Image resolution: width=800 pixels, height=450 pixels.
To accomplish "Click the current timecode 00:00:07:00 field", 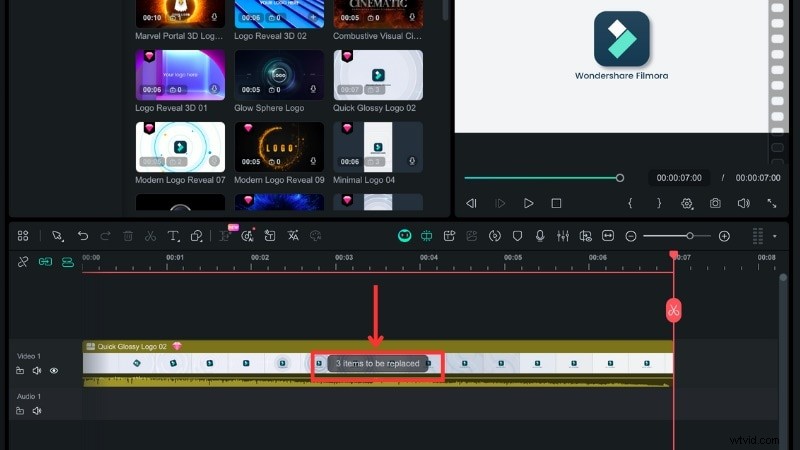I will [679, 178].
